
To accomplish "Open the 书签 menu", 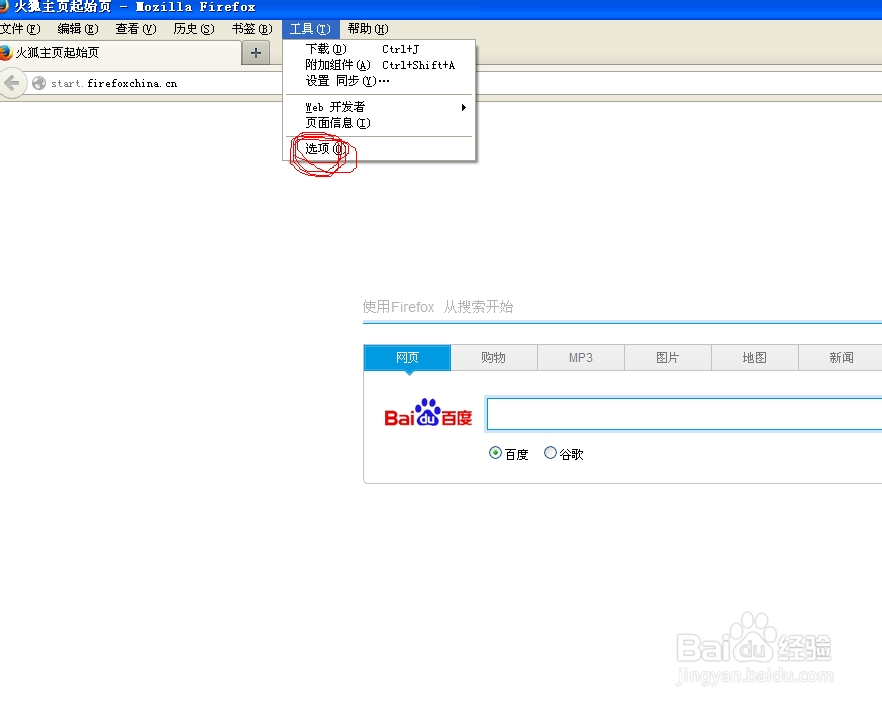I will click(252, 29).
